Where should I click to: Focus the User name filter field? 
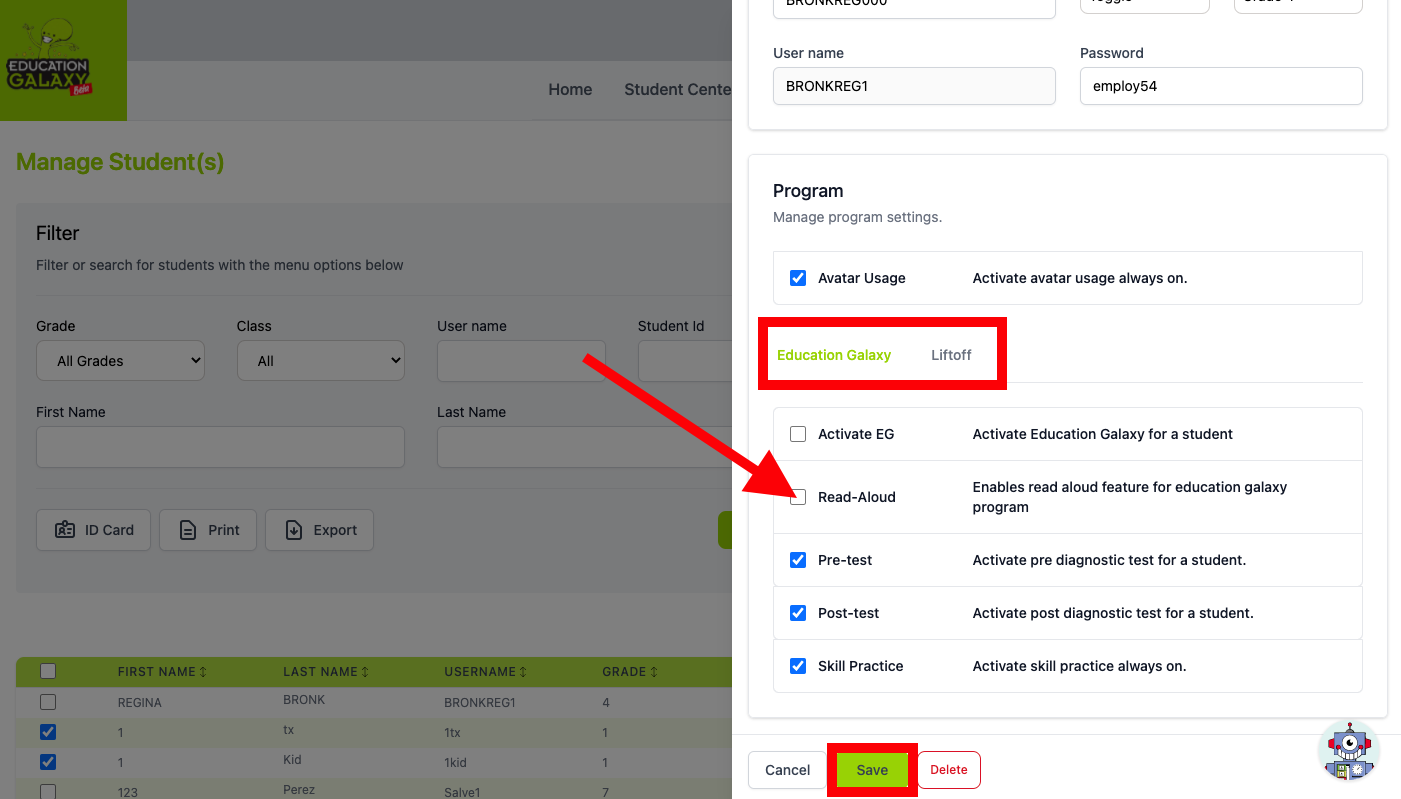521,361
